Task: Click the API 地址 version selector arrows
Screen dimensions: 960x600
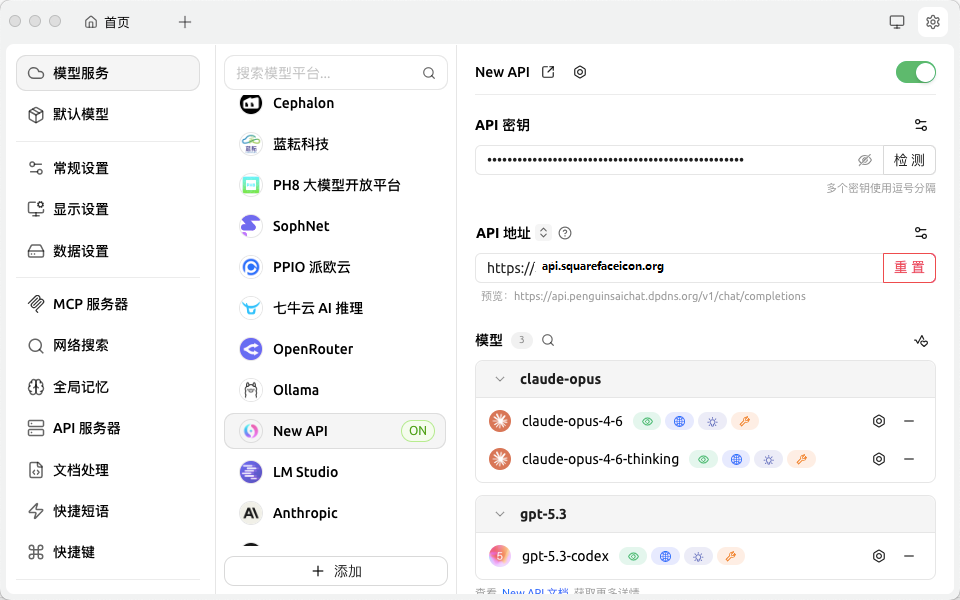Action: 542,232
